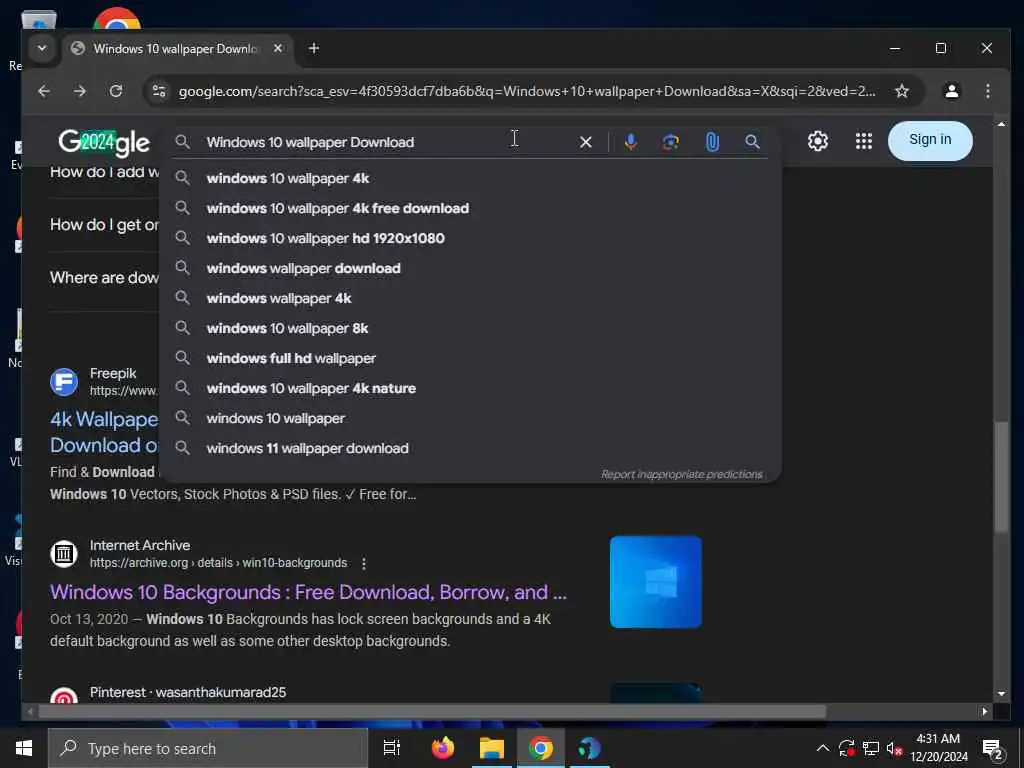Choose suggestion windows wallpaper download

point(470,268)
